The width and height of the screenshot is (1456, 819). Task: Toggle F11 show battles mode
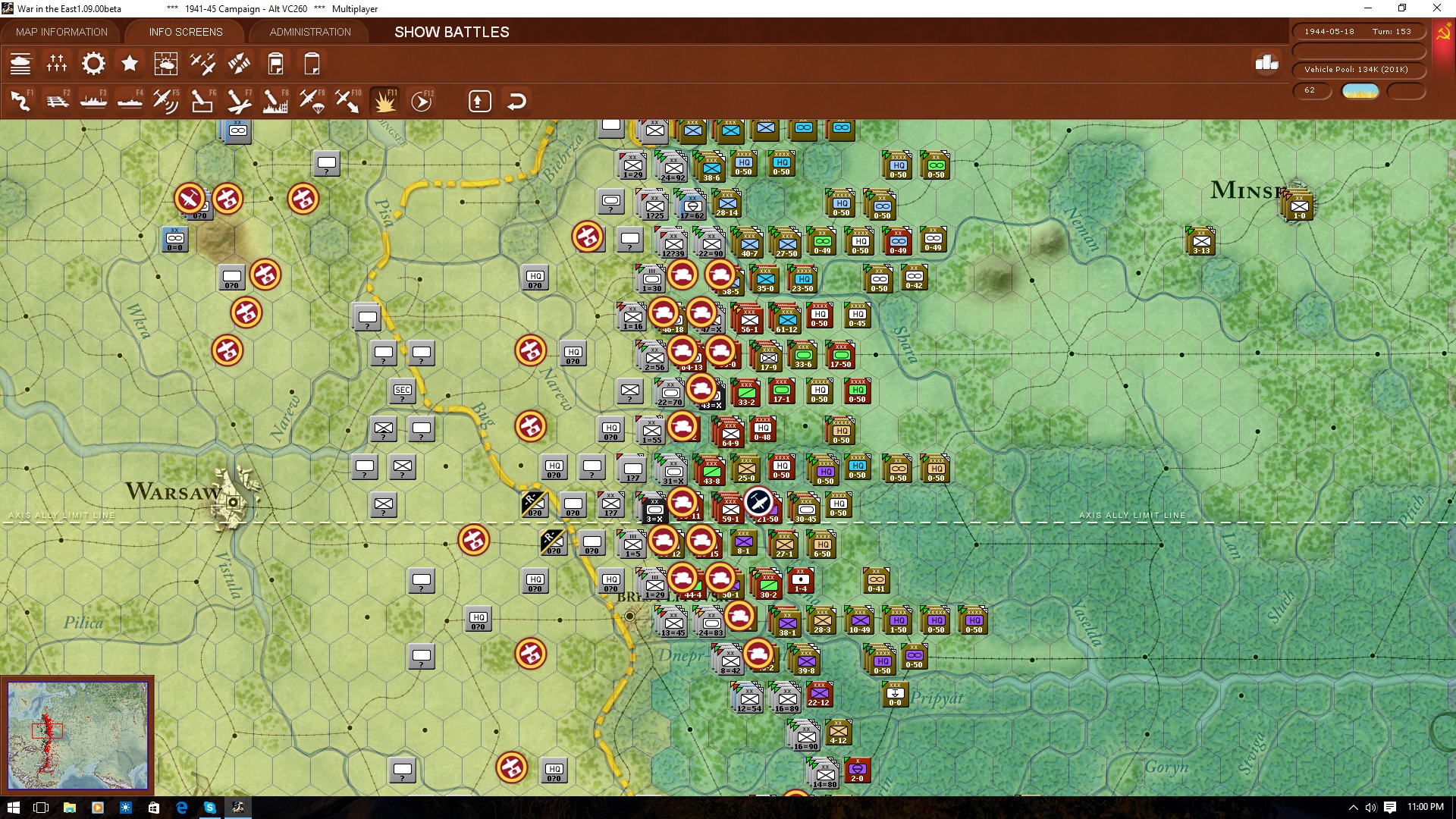click(x=384, y=101)
